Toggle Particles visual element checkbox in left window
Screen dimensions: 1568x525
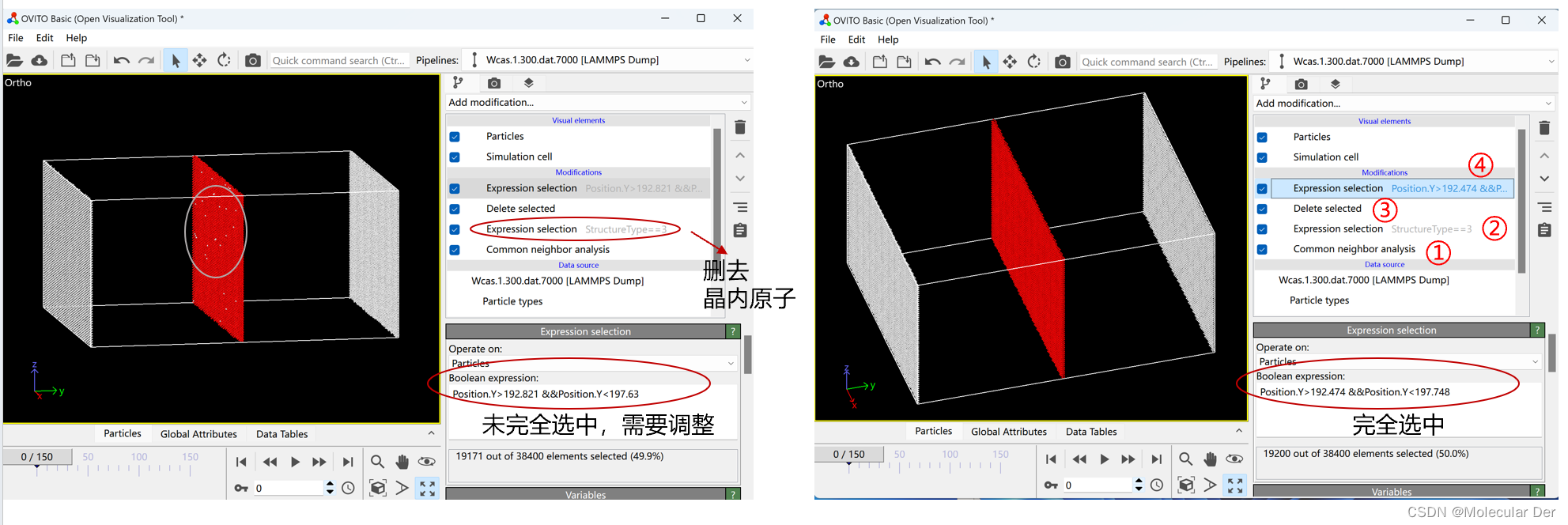(455, 137)
